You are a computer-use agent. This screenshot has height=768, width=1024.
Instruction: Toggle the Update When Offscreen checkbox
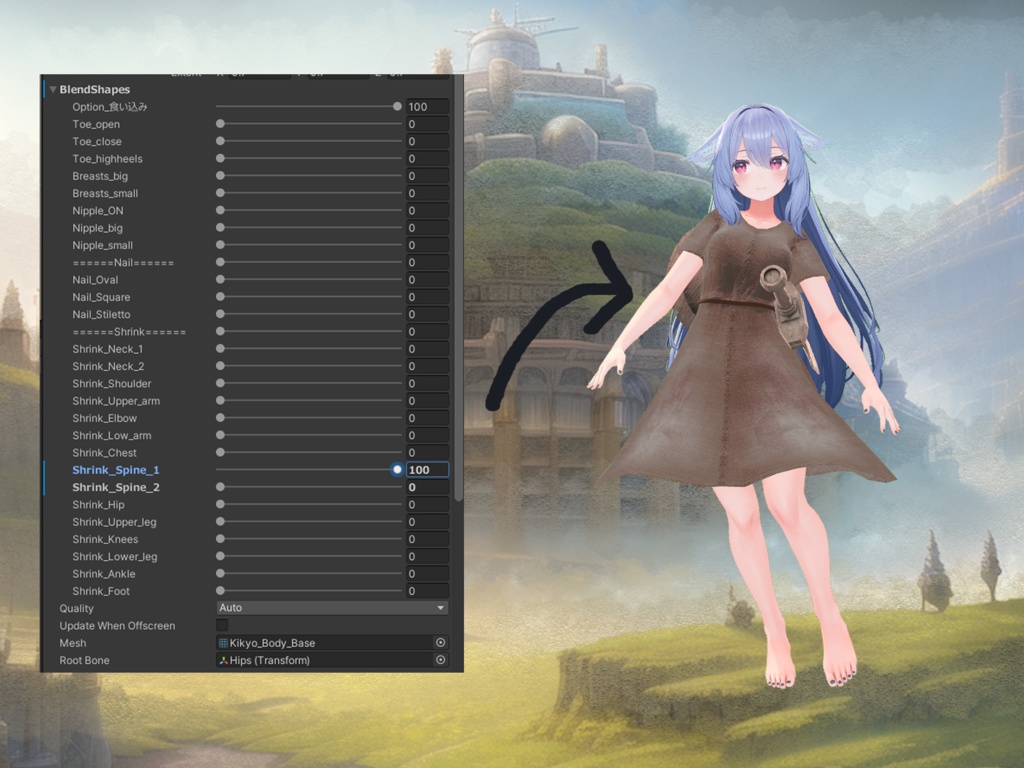[222, 625]
